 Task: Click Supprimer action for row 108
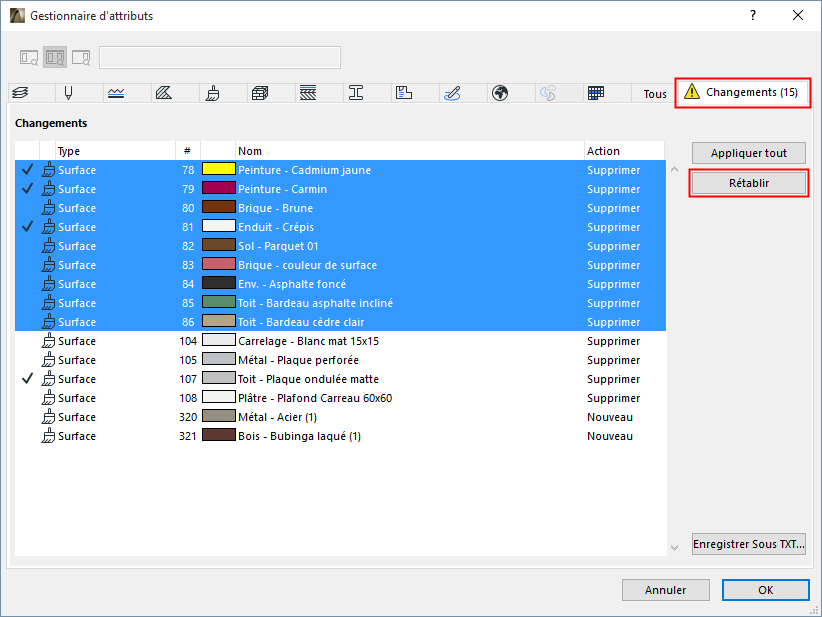[x=613, y=398]
